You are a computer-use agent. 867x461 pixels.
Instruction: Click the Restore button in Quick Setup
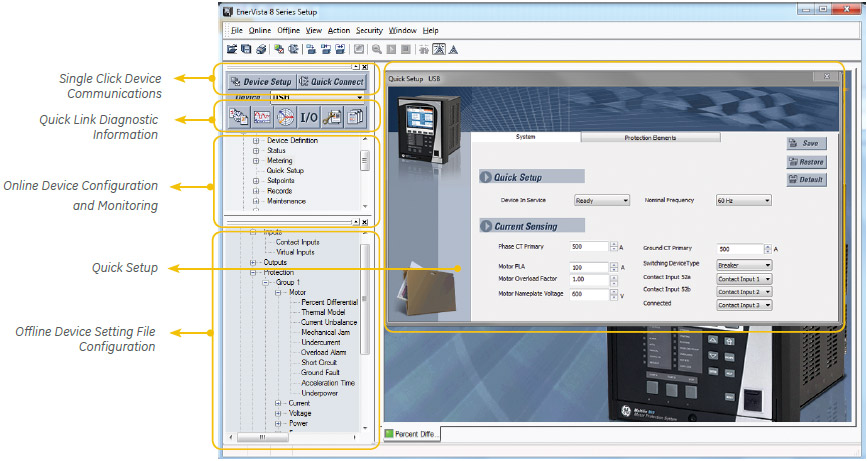807,162
